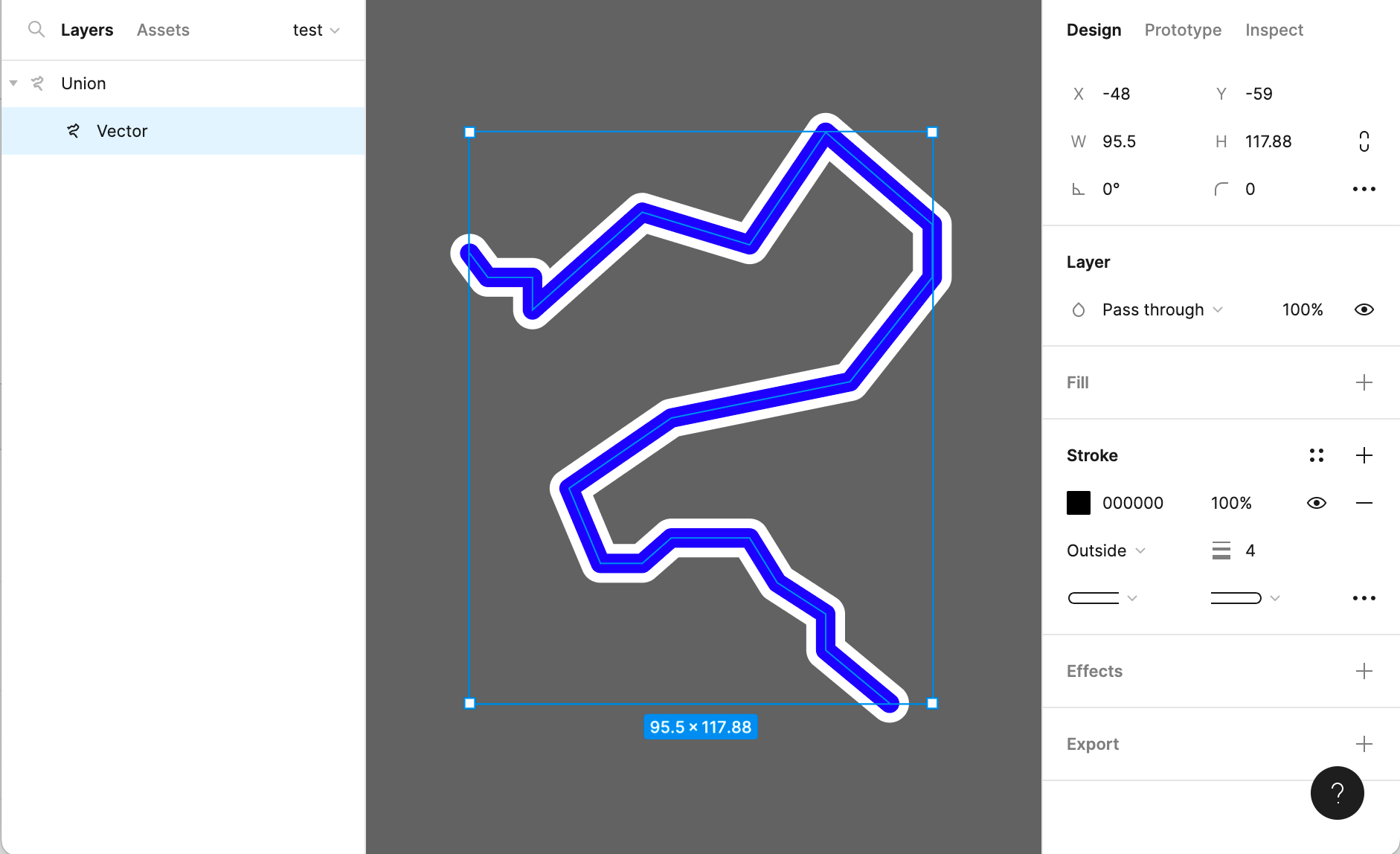The width and height of the screenshot is (1400, 854).
Task: Click the stroke weight icon
Action: coord(1221,550)
